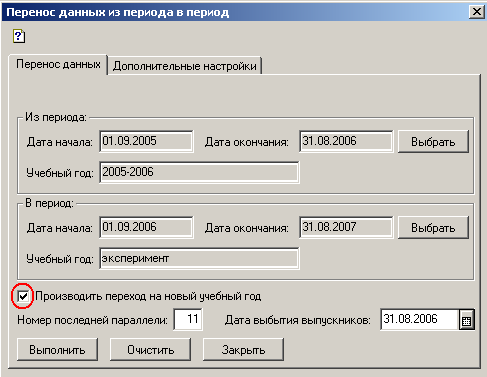This screenshot has width=487, height=377.
Task: Open the help question-mark icon
Action: click(19, 36)
